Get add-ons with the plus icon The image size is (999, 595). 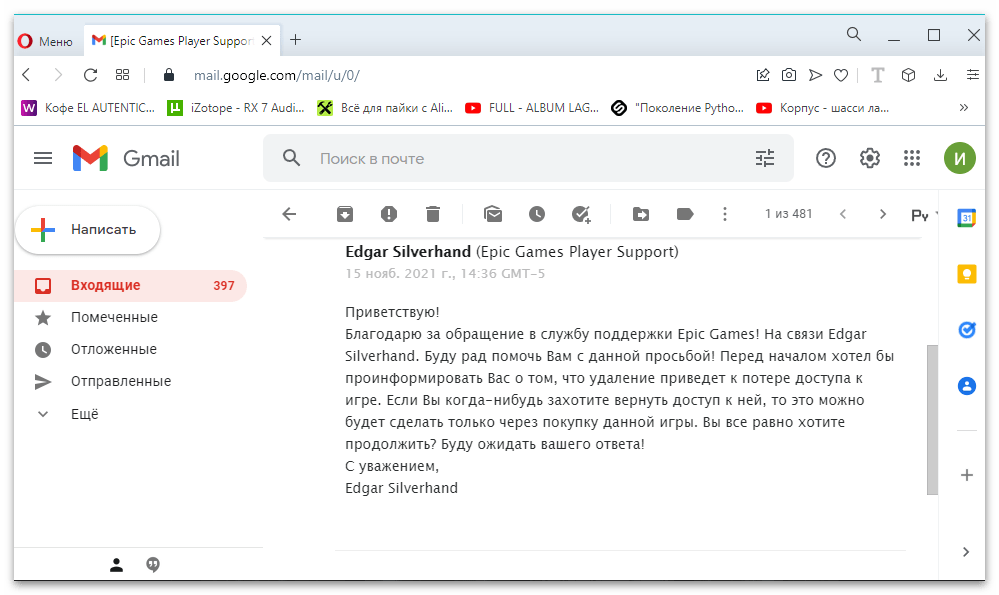tap(967, 475)
